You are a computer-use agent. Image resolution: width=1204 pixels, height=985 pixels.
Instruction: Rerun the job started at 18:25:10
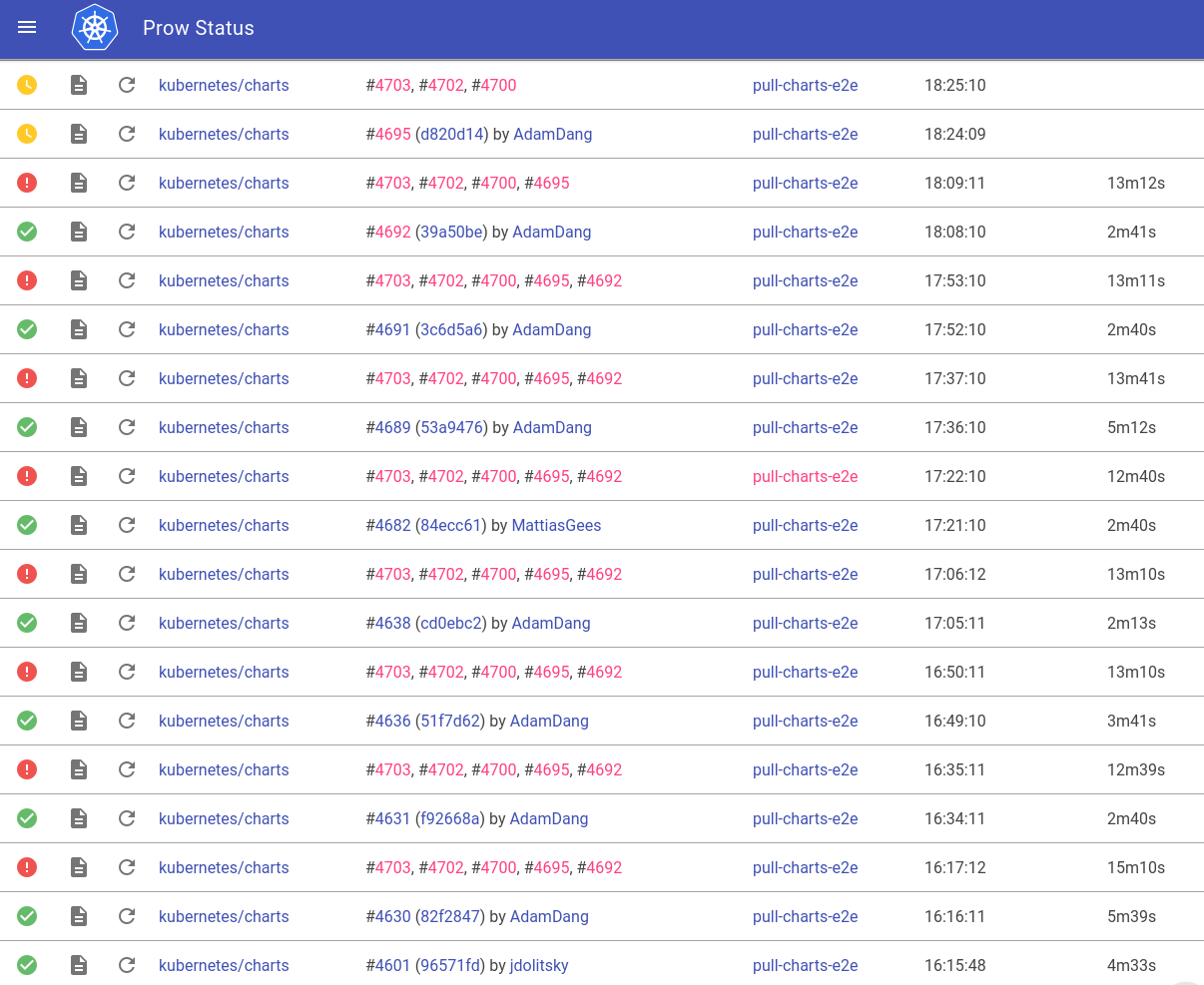[x=127, y=85]
